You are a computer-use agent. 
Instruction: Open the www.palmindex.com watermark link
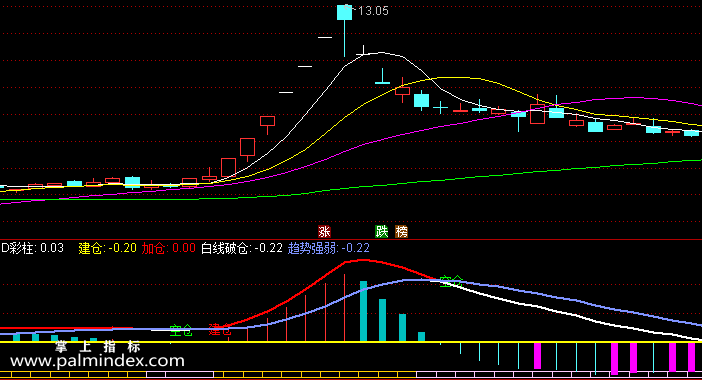point(97,361)
